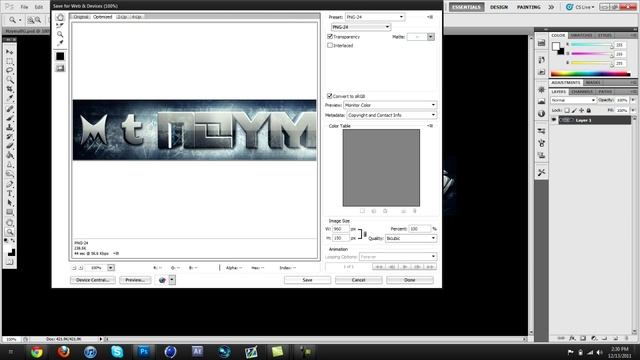Select the Eraser tool
This screenshot has width=640, height=360.
(10, 146)
